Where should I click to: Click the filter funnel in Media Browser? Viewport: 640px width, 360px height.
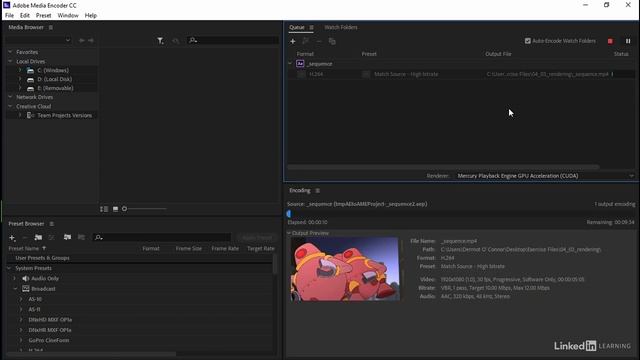click(160, 40)
